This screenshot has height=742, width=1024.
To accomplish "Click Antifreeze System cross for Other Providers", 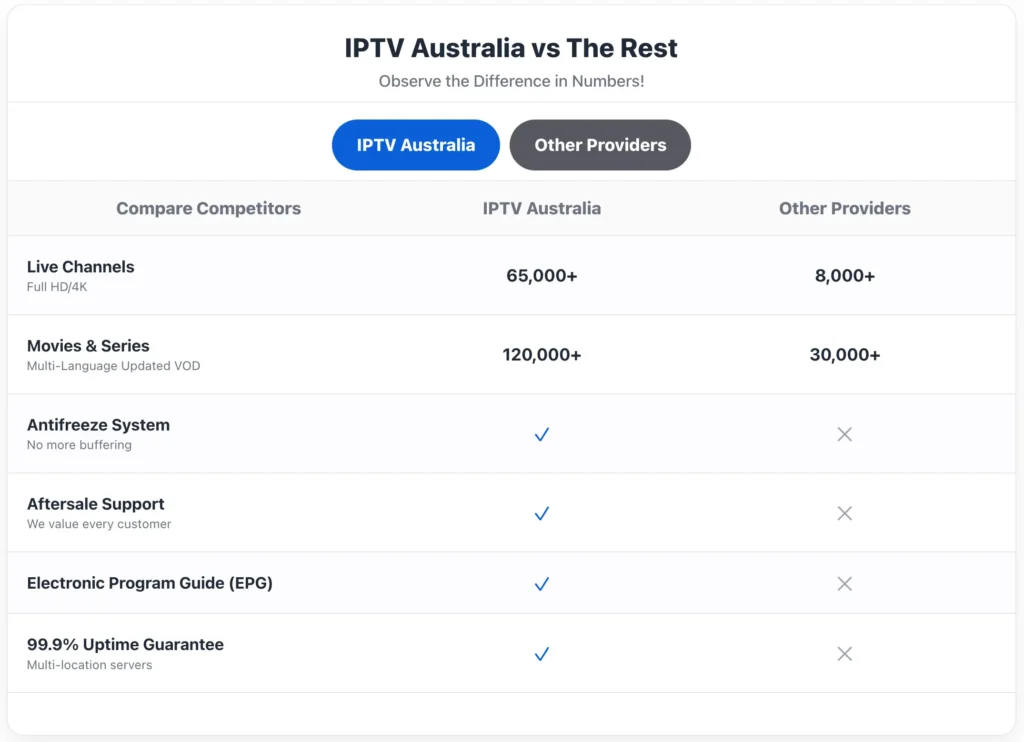I will [x=844, y=434].
